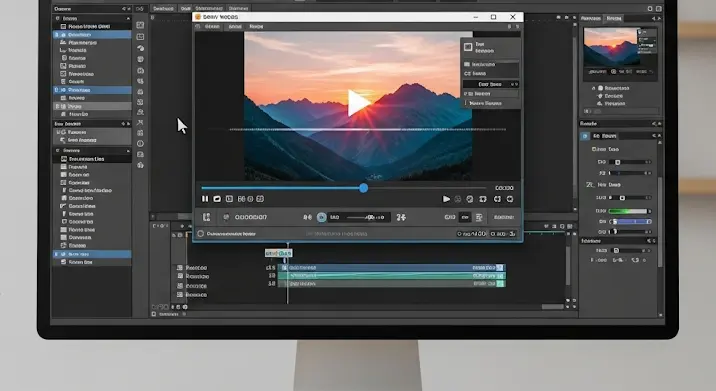The width and height of the screenshot is (716, 391).
Task: Open the first menu in preview window menu bar
Action: (212, 26)
